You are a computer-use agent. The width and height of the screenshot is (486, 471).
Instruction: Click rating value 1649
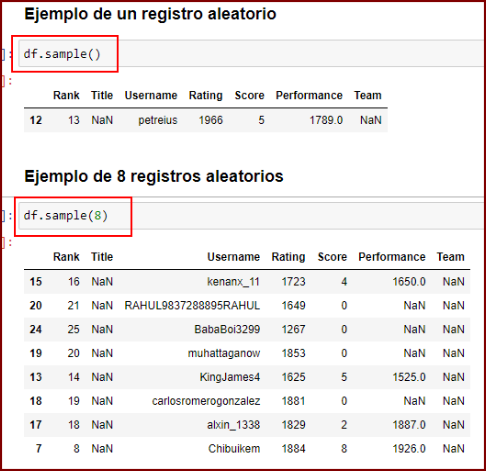(x=294, y=305)
